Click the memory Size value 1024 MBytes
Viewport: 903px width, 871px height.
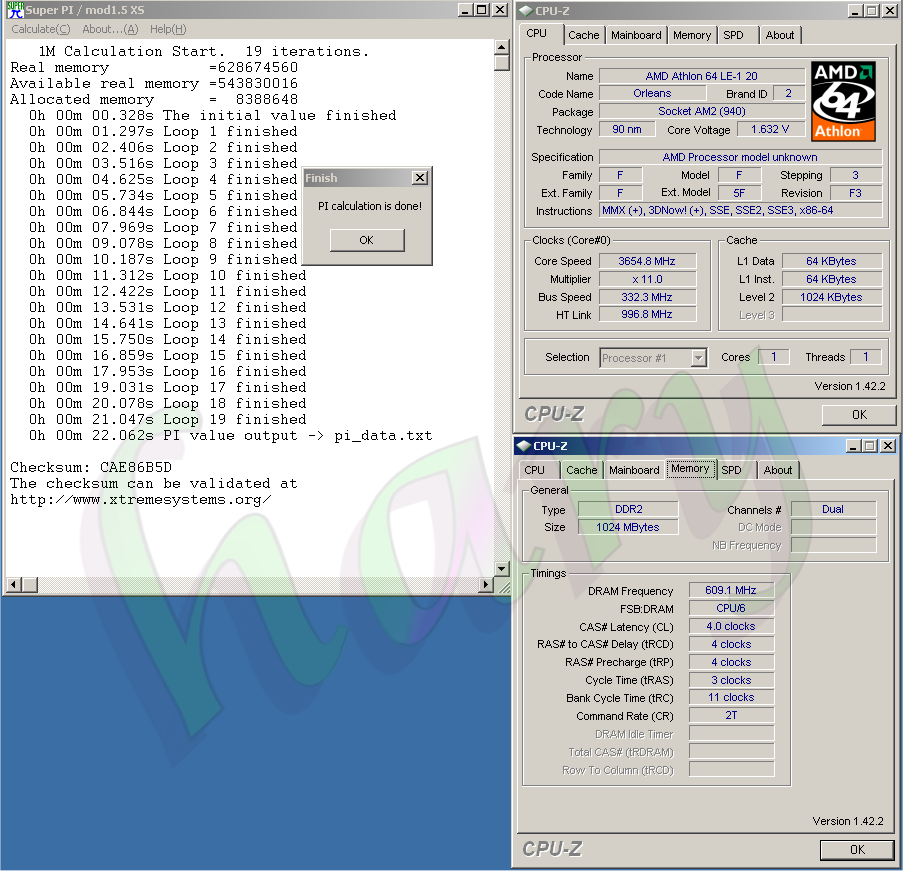[628, 527]
